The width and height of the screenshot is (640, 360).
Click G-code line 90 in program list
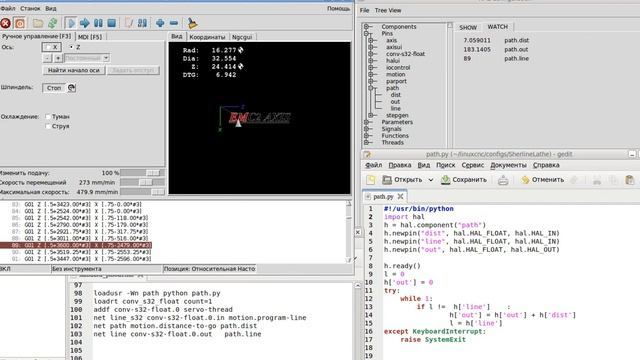[x=82, y=252]
